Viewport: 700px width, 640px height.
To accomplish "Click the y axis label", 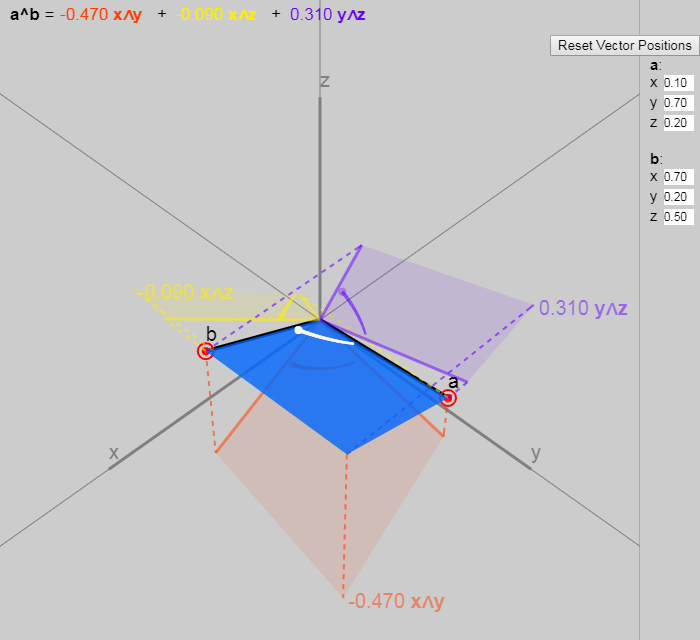I will pos(536,454).
